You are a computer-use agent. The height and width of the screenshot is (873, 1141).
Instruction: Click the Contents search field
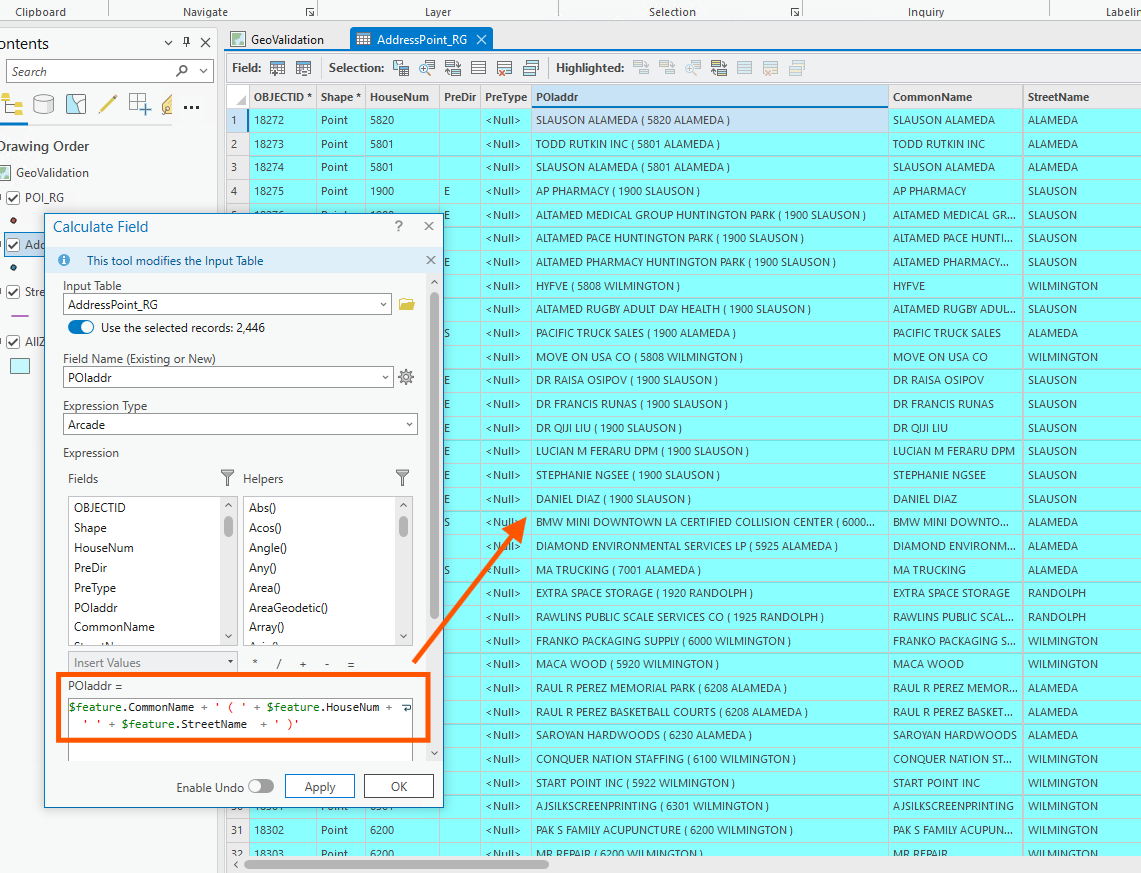pos(91,71)
